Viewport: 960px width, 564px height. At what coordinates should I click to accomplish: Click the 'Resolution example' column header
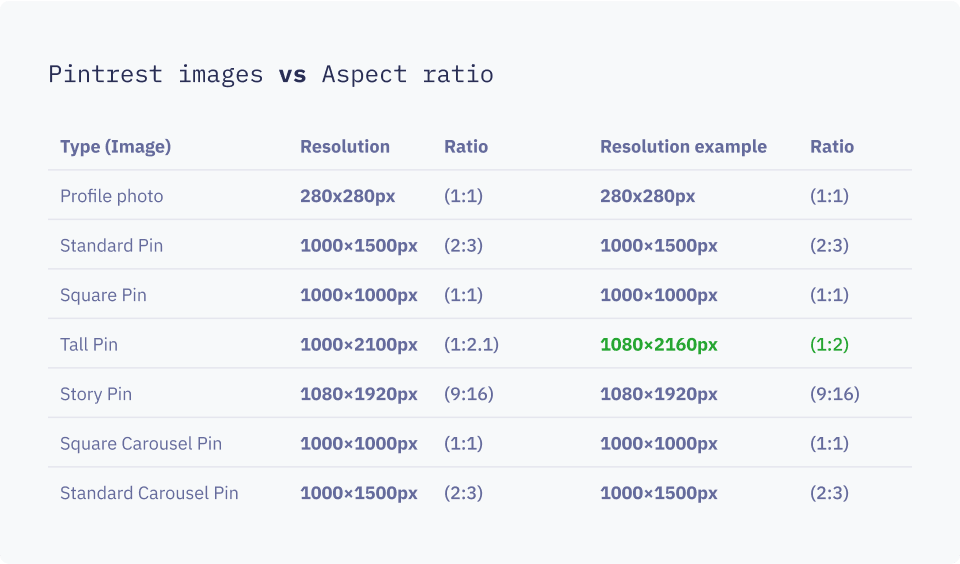[x=683, y=147]
